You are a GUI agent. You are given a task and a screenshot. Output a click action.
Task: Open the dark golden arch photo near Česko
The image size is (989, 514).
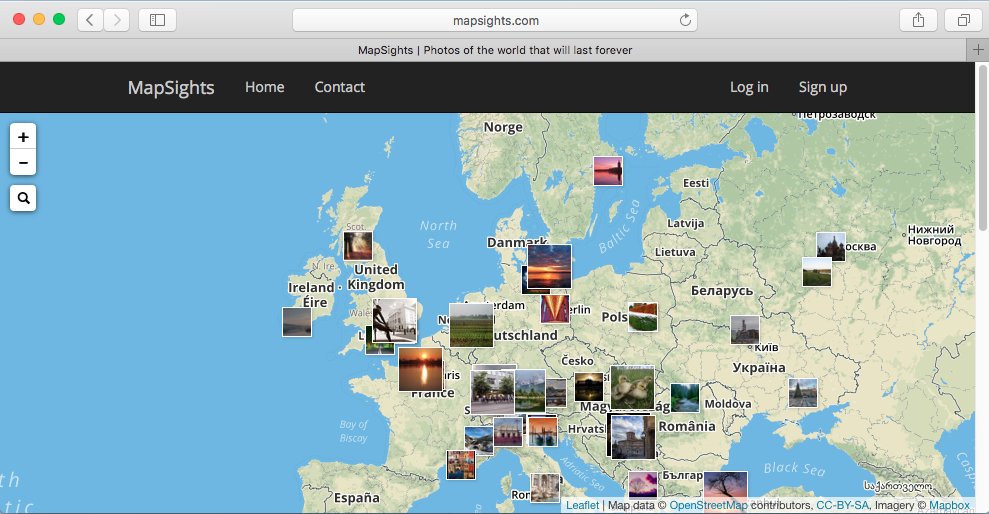coord(589,387)
